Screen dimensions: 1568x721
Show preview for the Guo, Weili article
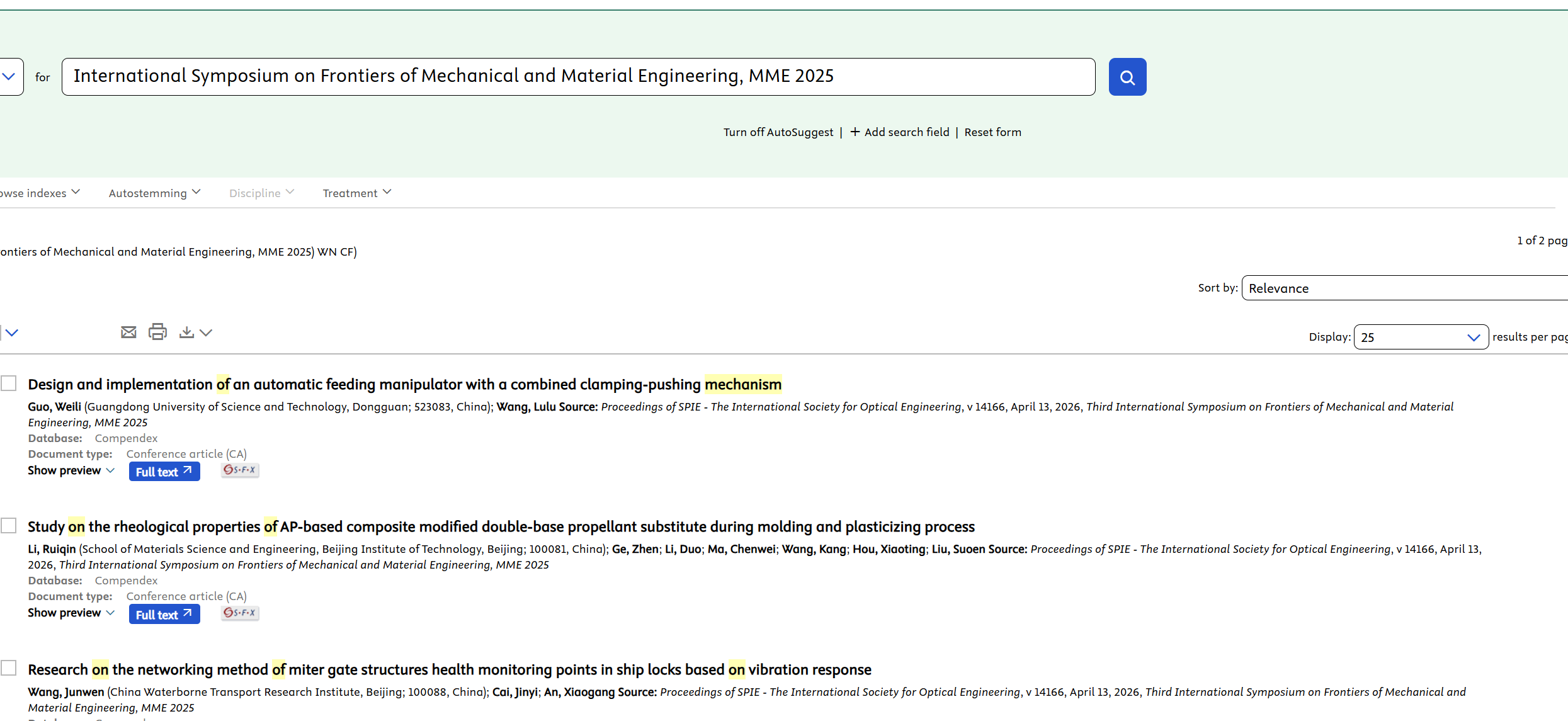coord(71,470)
